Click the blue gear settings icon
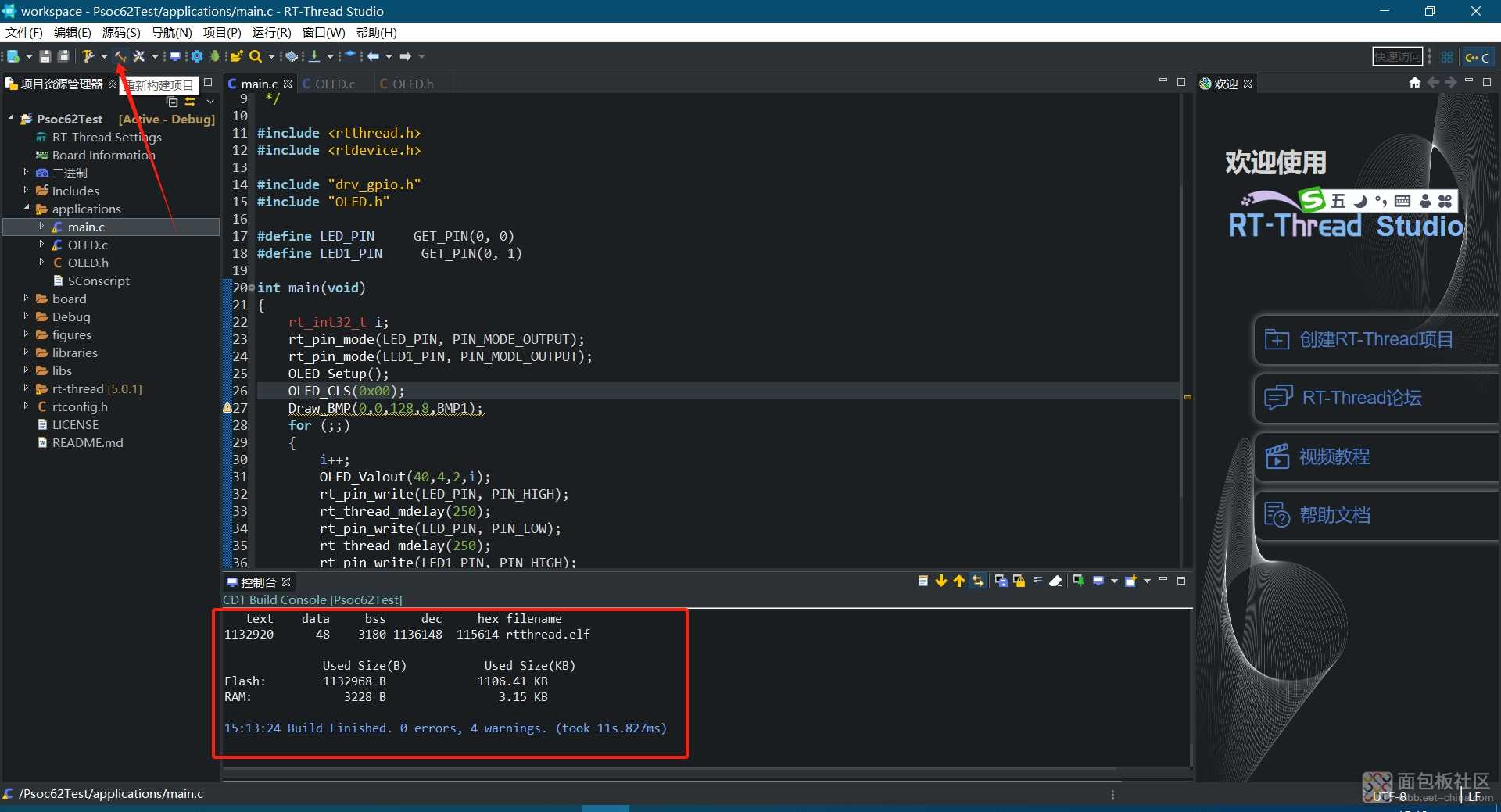This screenshot has height=812, width=1501. point(197,56)
